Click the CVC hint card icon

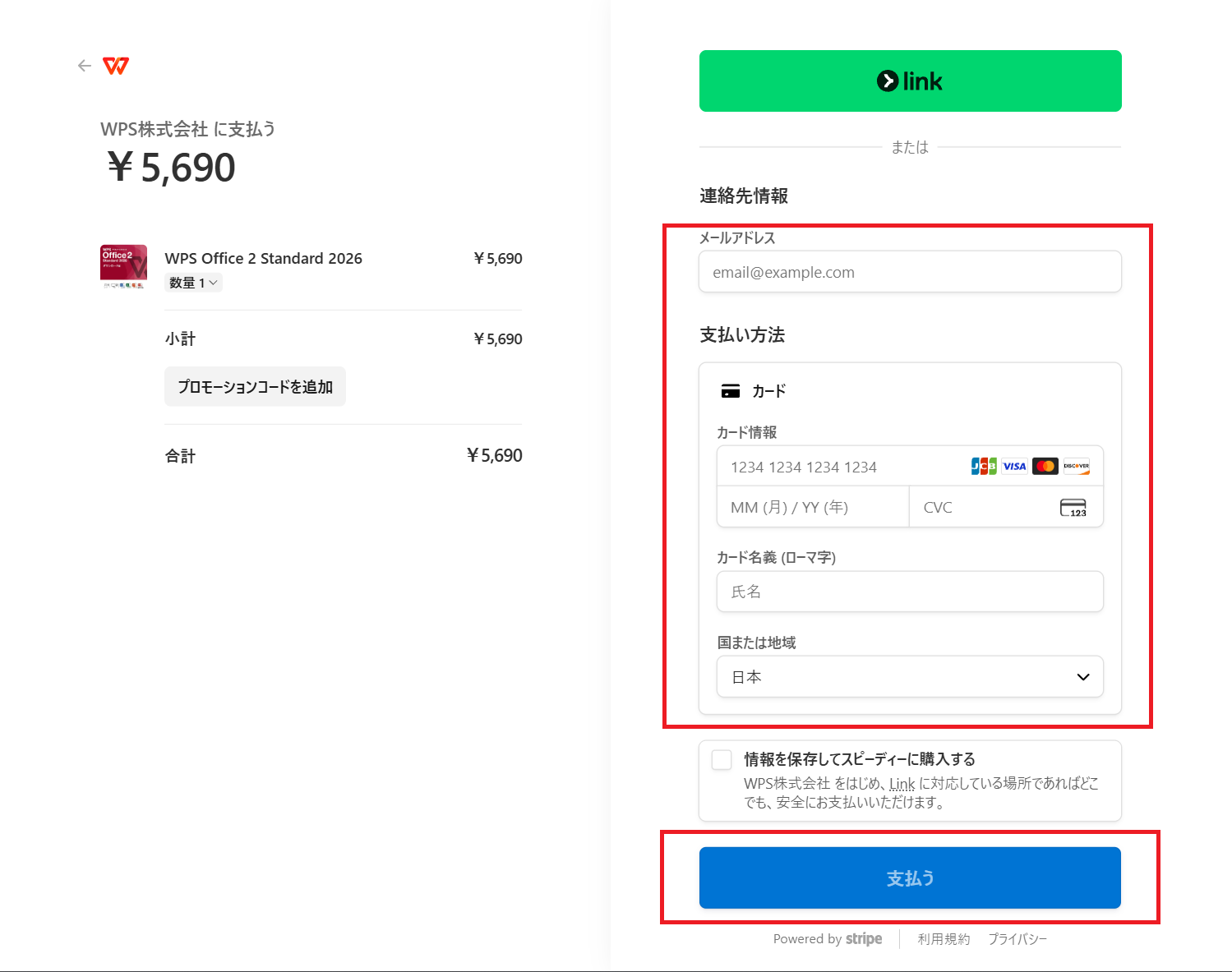(1073, 508)
